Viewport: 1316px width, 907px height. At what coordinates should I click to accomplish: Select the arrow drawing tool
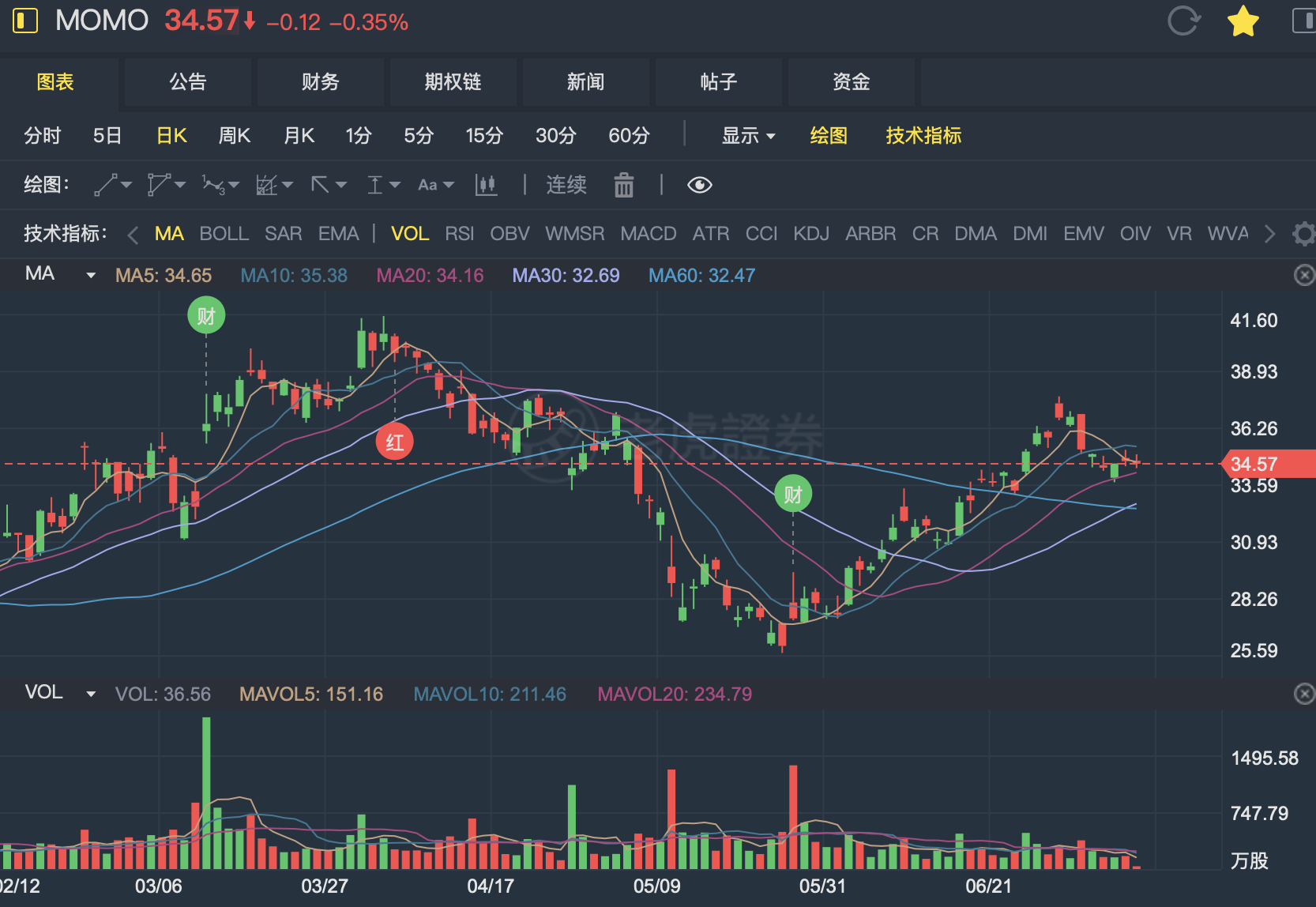(x=321, y=185)
